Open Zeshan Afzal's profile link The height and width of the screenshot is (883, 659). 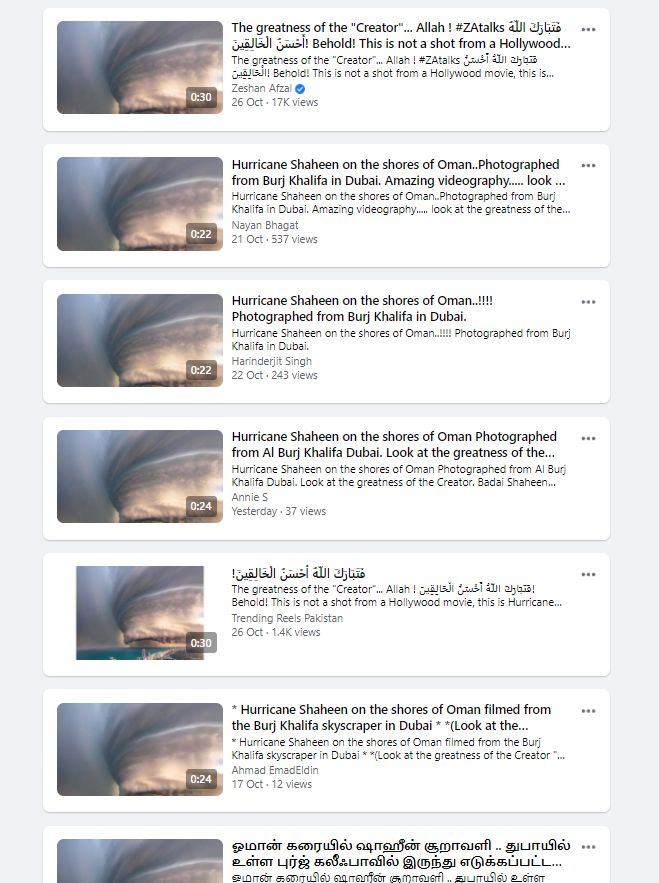point(261,88)
